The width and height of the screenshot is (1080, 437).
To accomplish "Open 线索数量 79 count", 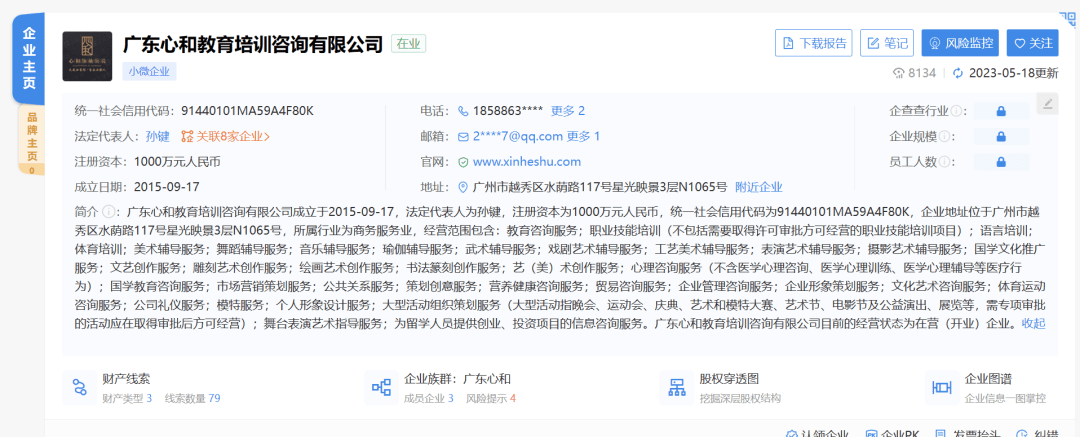I will (192, 398).
